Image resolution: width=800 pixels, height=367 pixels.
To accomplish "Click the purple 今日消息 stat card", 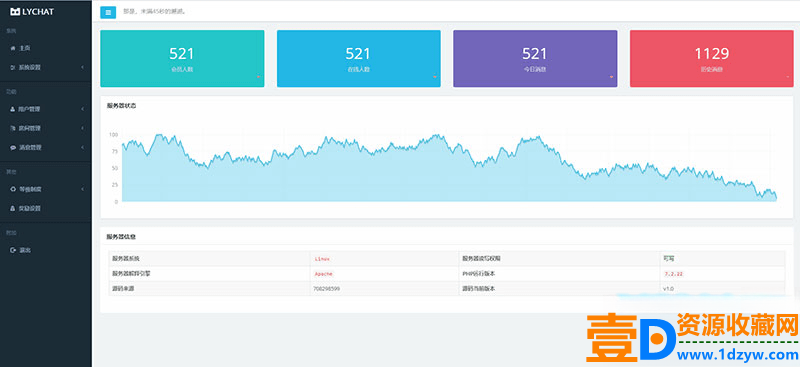I will 535,59.
